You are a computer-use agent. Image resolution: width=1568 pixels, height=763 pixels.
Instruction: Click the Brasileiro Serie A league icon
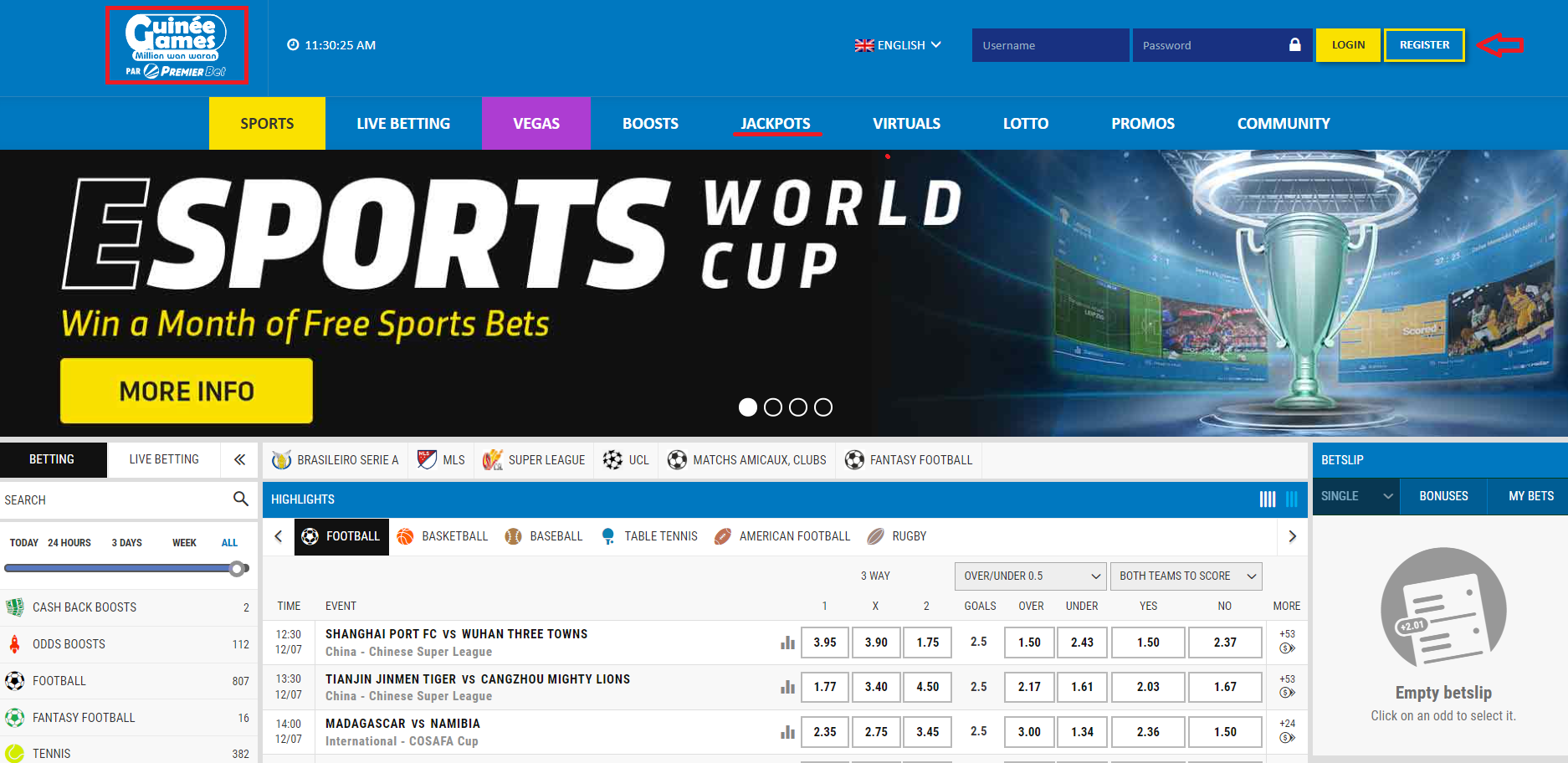point(282,459)
